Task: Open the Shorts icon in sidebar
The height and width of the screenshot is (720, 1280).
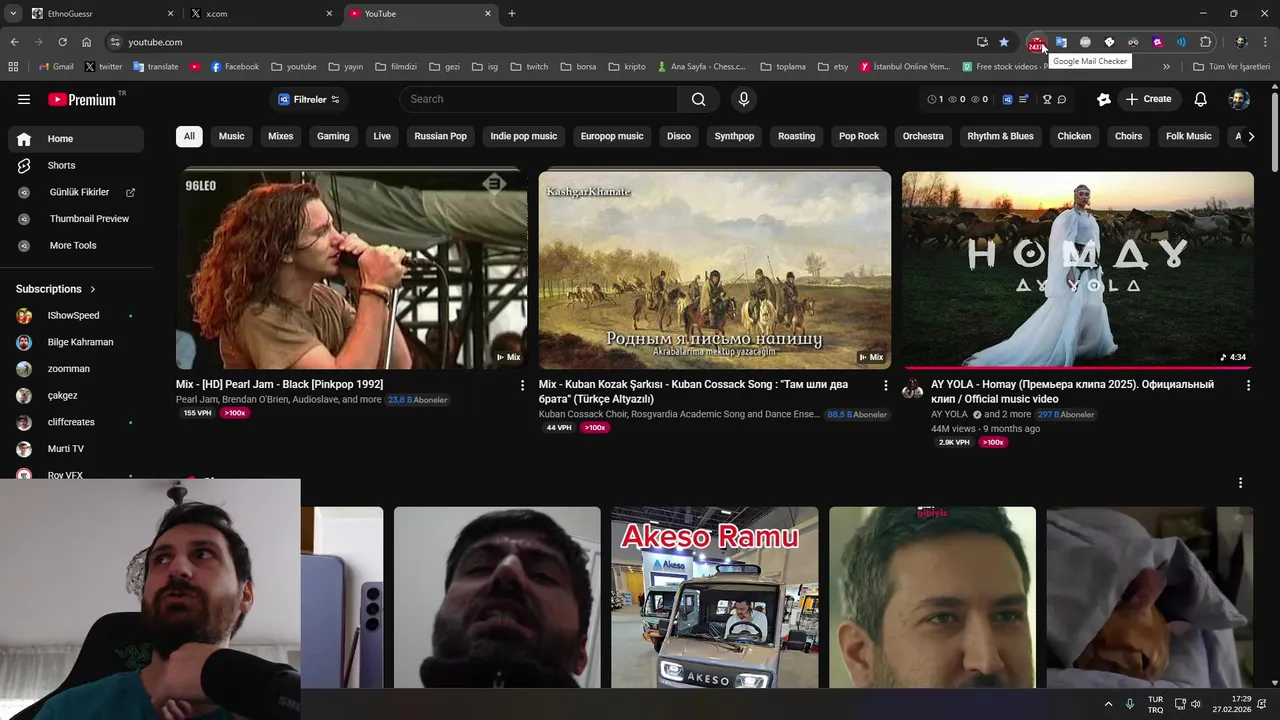Action: tap(24, 165)
